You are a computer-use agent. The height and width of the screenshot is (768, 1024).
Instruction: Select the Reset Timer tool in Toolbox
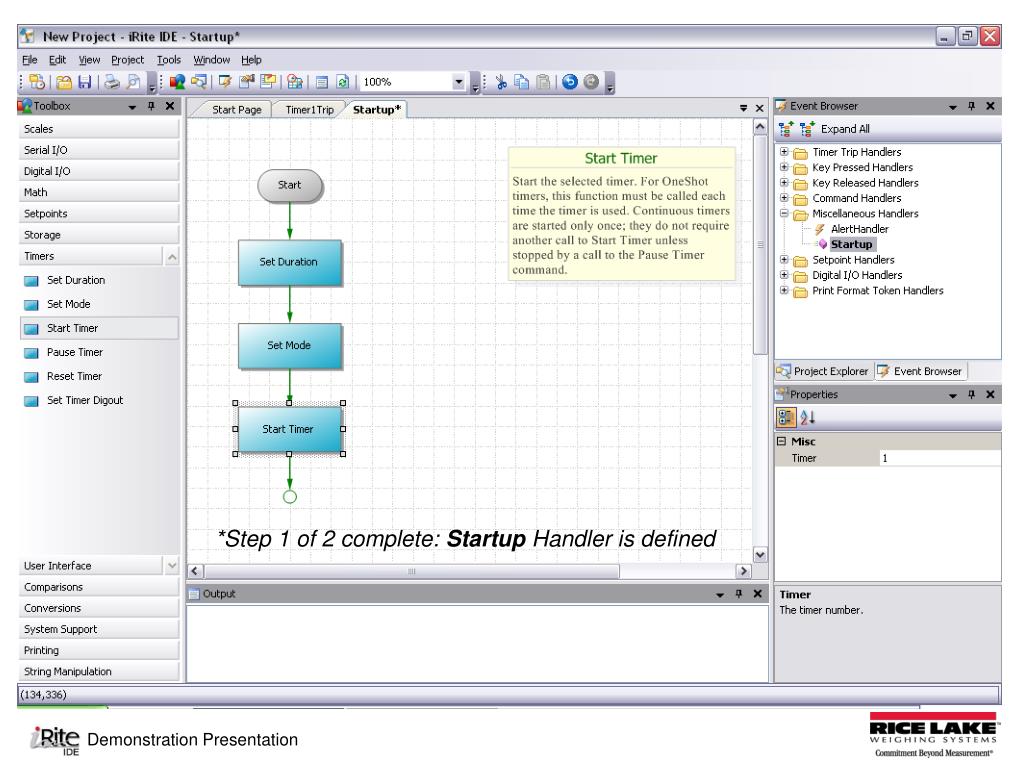(99, 377)
